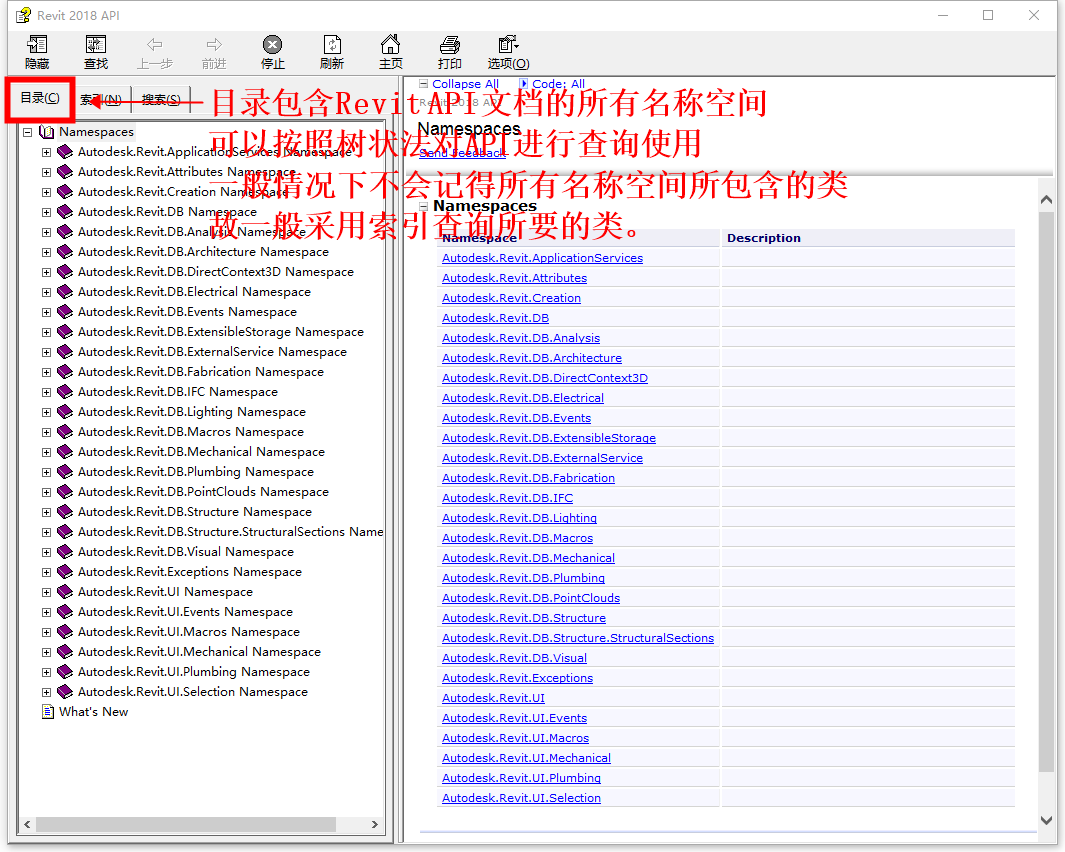The height and width of the screenshot is (852, 1065).
Task: Click the 停止 (Stop) toolbar icon
Action: pyautogui.click(x=272, y=45)
